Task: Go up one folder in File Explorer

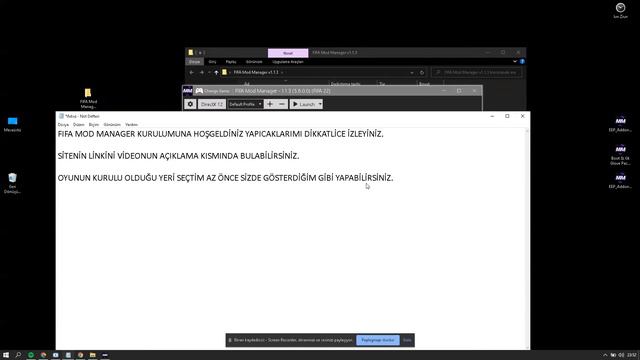Action: [x=216, y=72]
